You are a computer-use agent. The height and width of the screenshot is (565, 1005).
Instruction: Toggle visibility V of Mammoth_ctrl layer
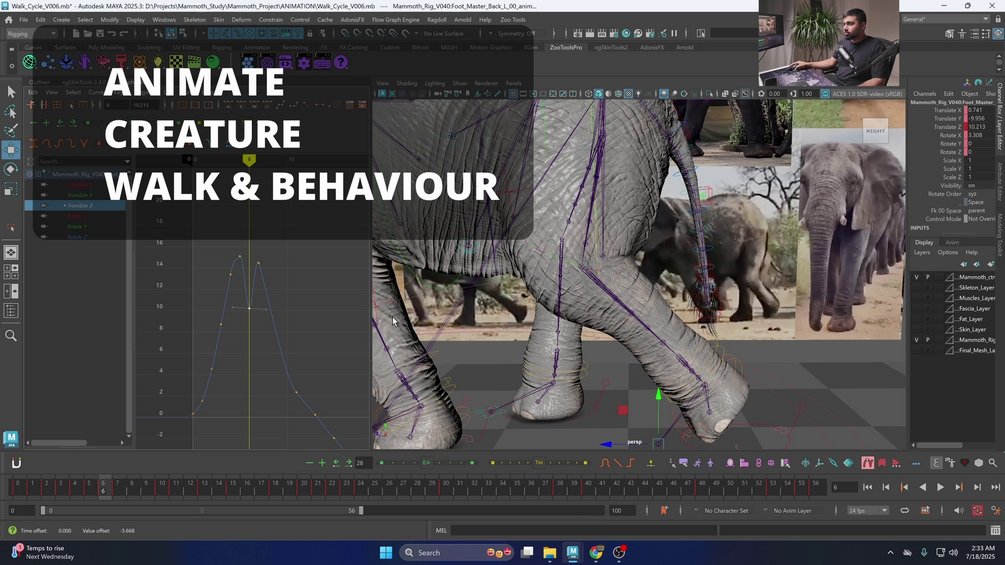[x=917, y=277]
